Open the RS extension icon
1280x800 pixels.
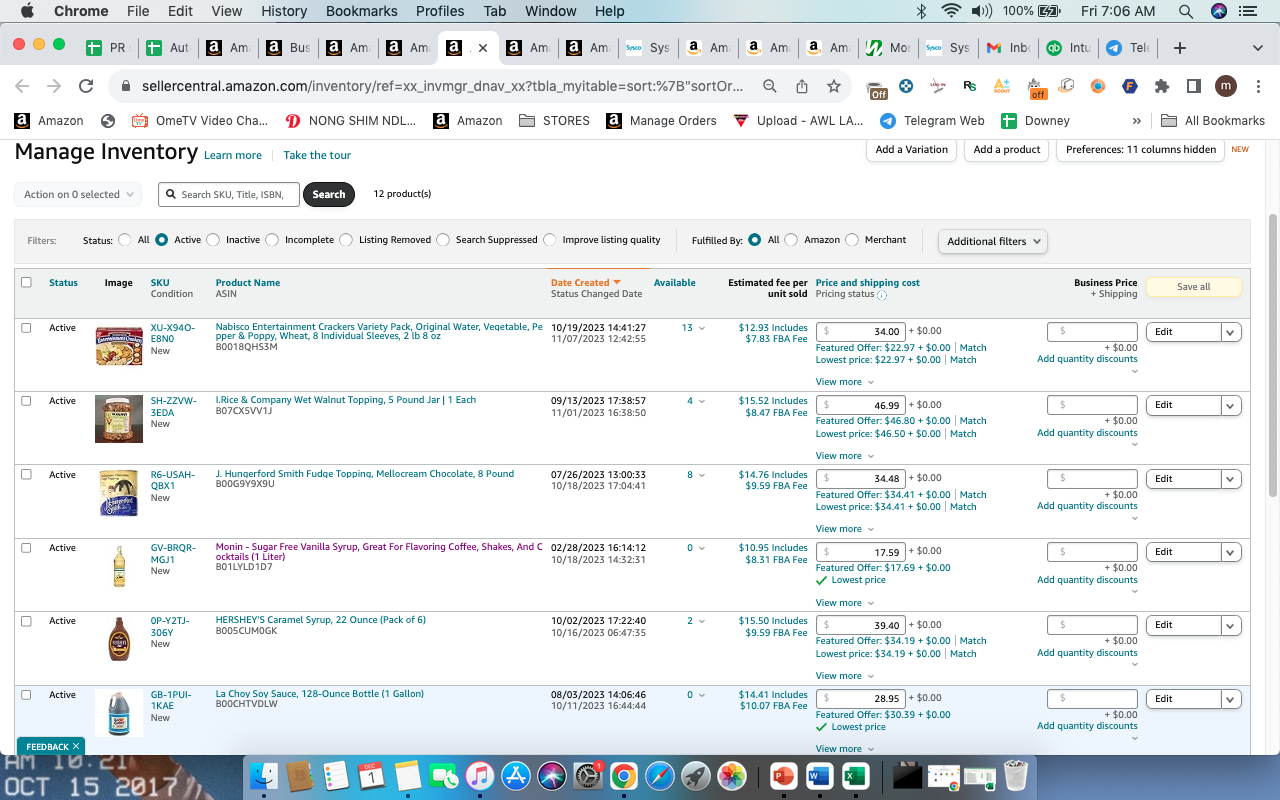point(969,86)
